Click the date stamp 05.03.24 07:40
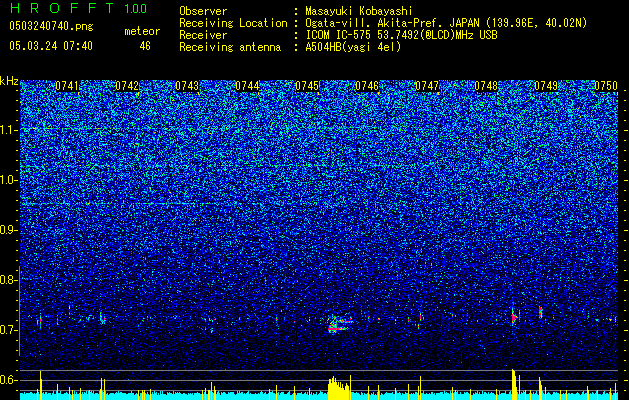 coord(51,46)
